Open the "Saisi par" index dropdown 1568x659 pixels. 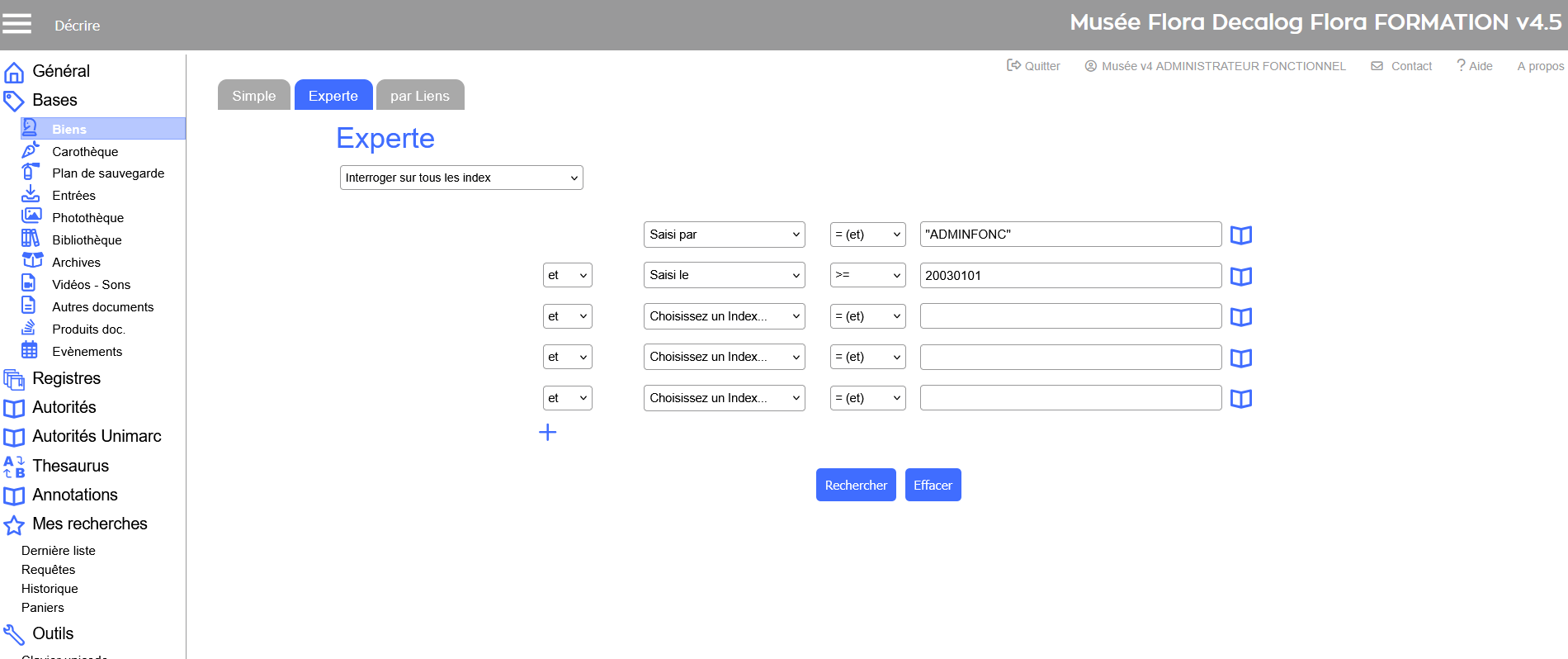point(724,235)
